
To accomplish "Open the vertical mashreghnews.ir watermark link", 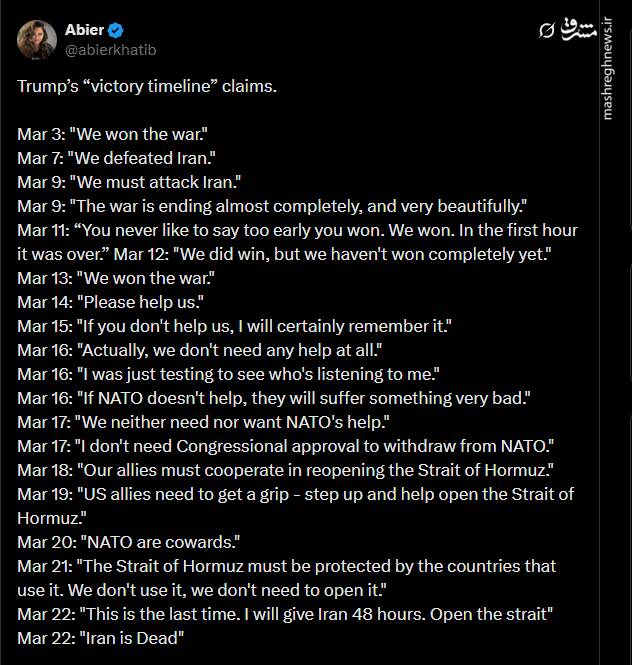I will (x=608, y=68).
